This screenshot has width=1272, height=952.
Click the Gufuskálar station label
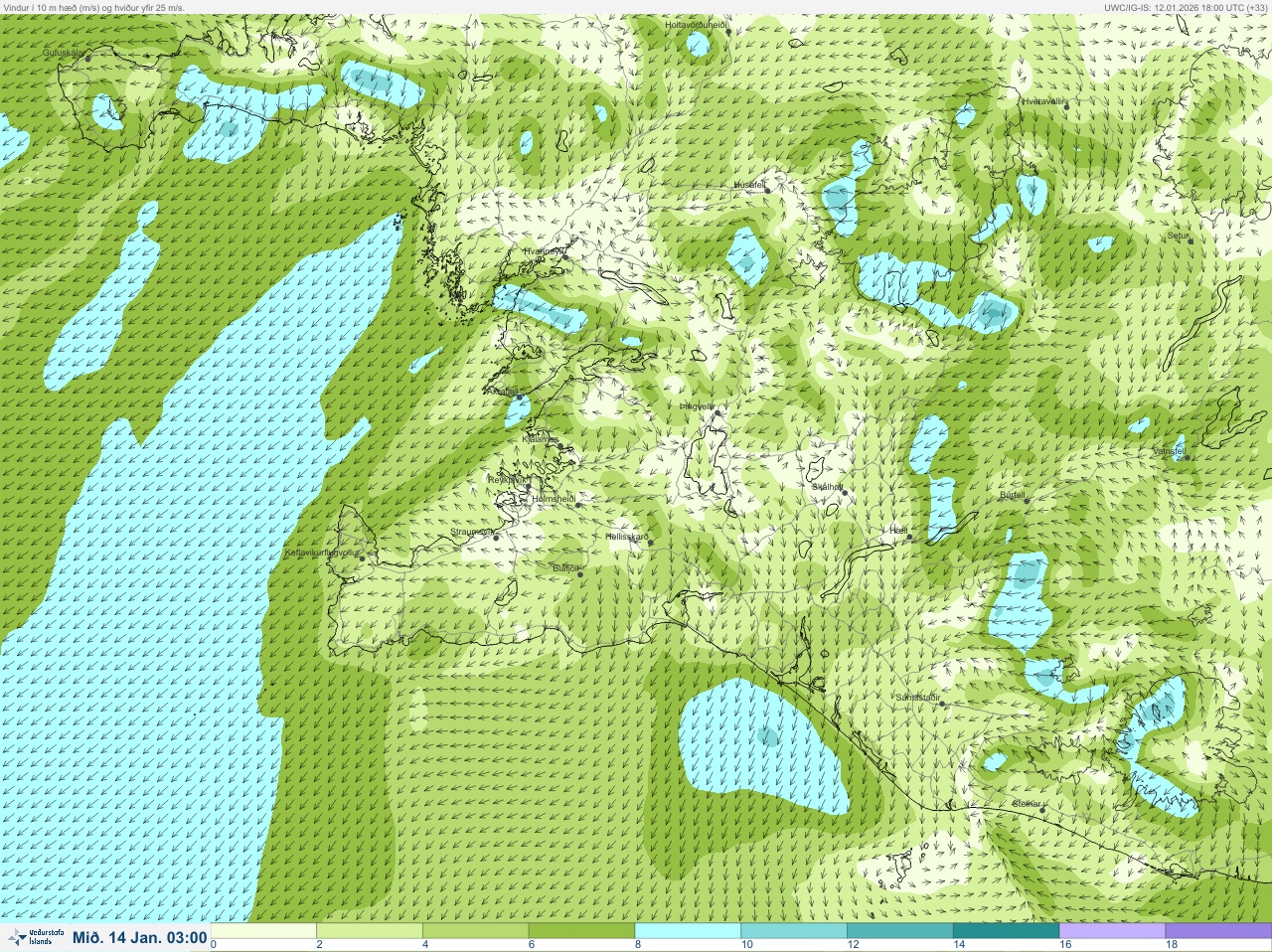coord(63,52)
